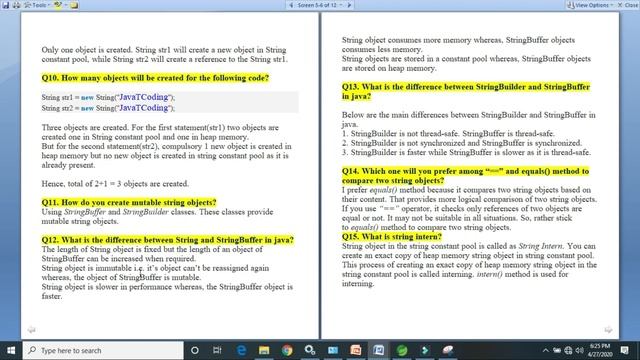Click the Q15 What is string intern heading
This screenshot has height=360, width=640.
point(392,236)
